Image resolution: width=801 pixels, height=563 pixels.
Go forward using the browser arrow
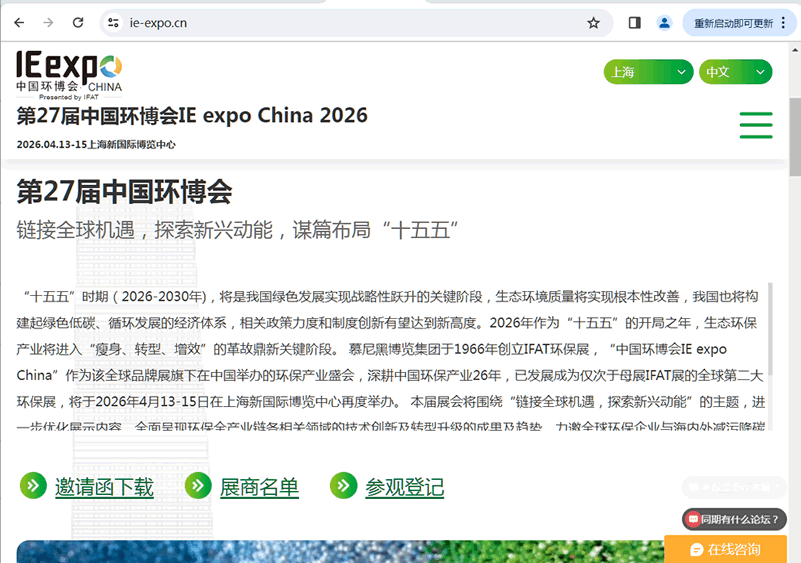tap(49, 23)
